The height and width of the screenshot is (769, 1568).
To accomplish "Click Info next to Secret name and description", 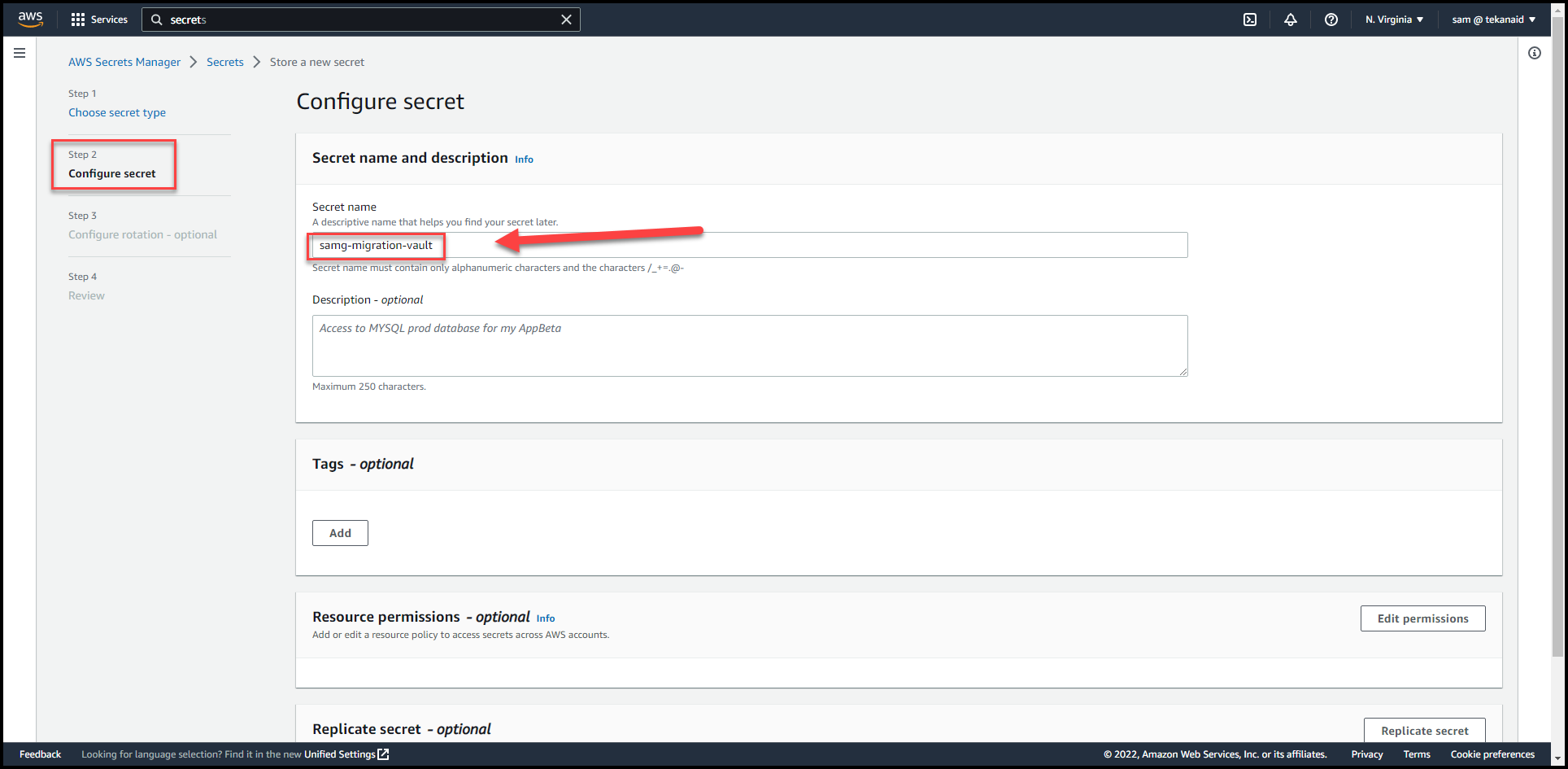I will click(x=524, y=159).
